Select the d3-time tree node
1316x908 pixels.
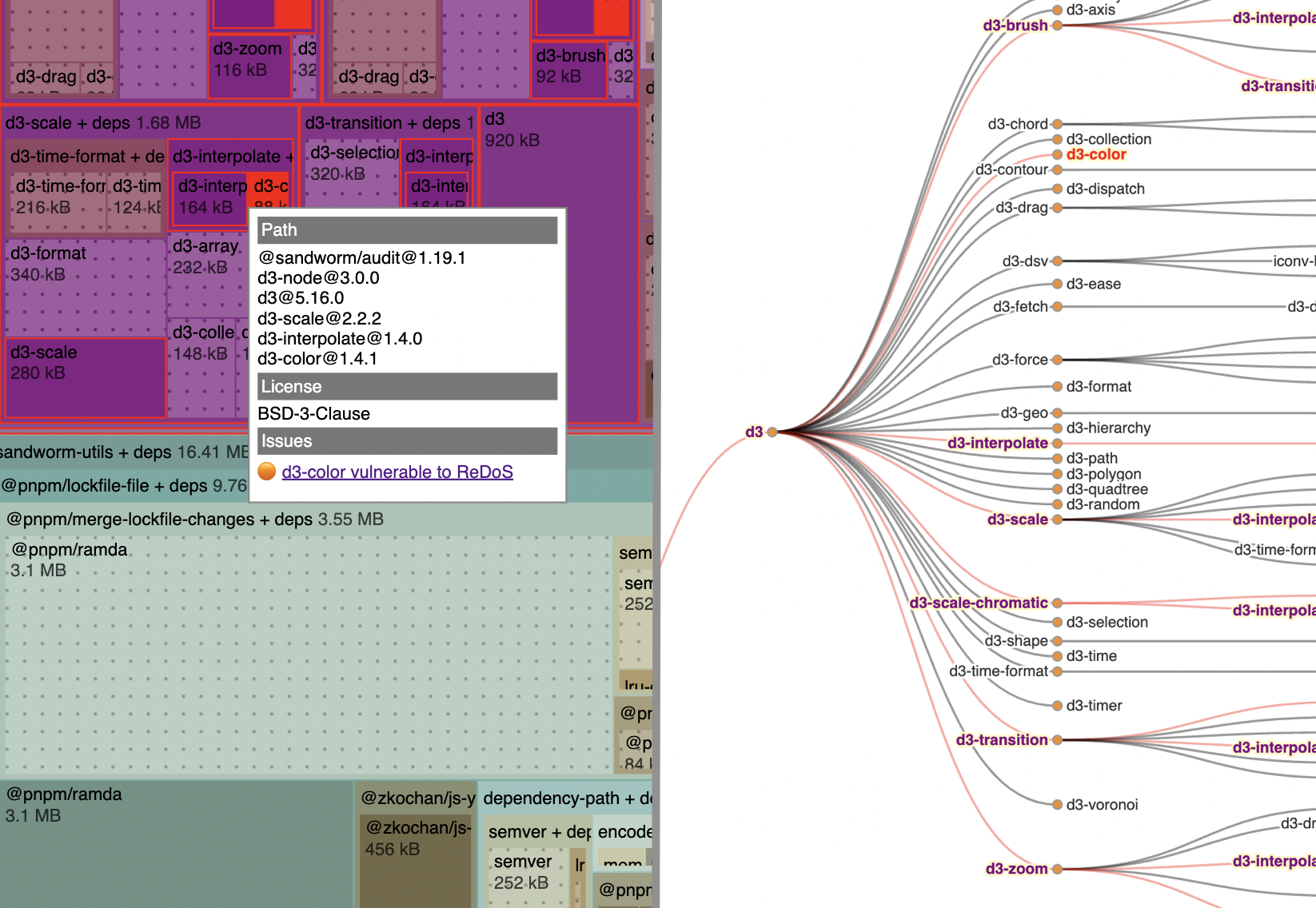(1057, 656)
